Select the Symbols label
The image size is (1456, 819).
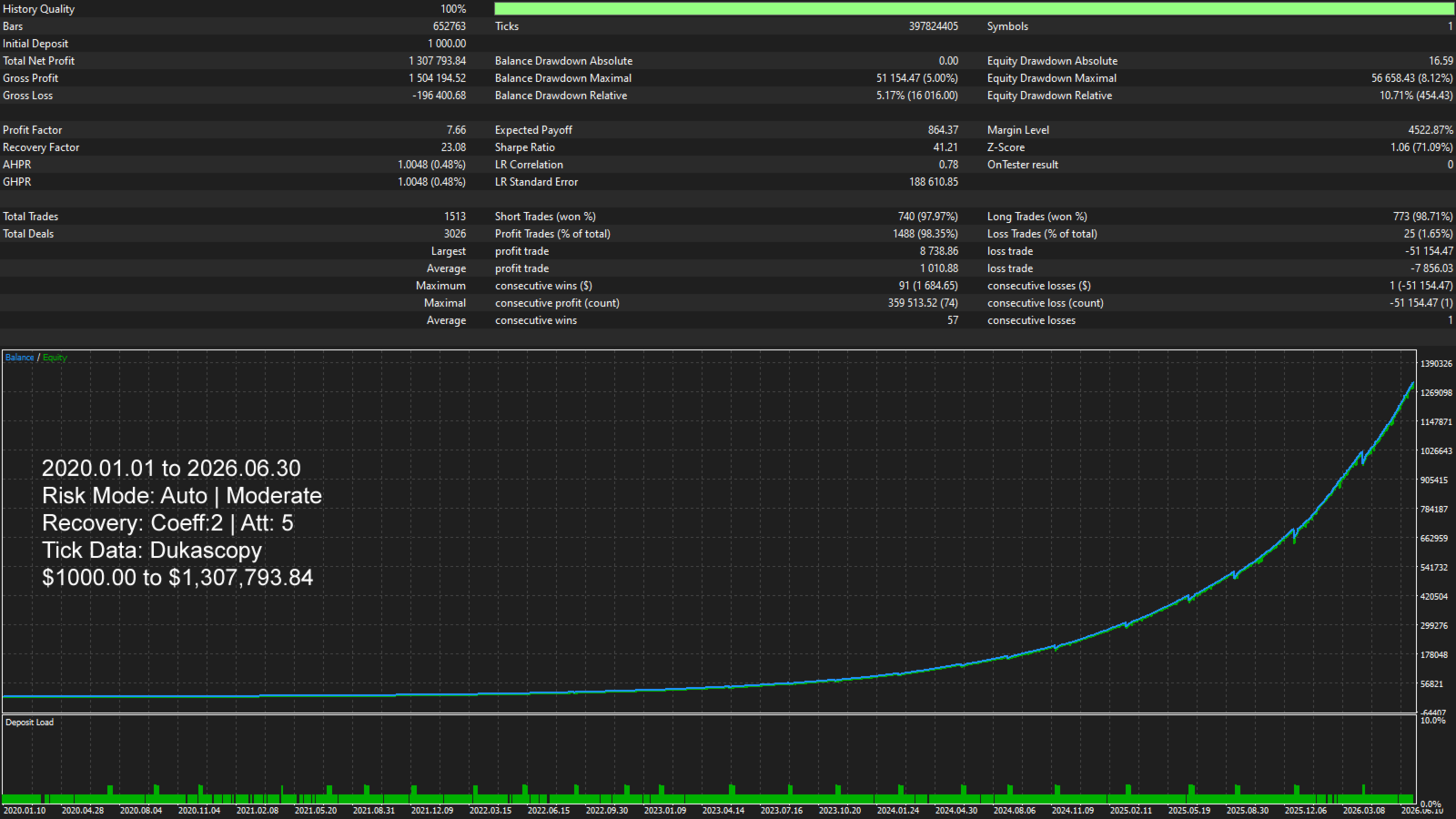(x=1007, y=26)
